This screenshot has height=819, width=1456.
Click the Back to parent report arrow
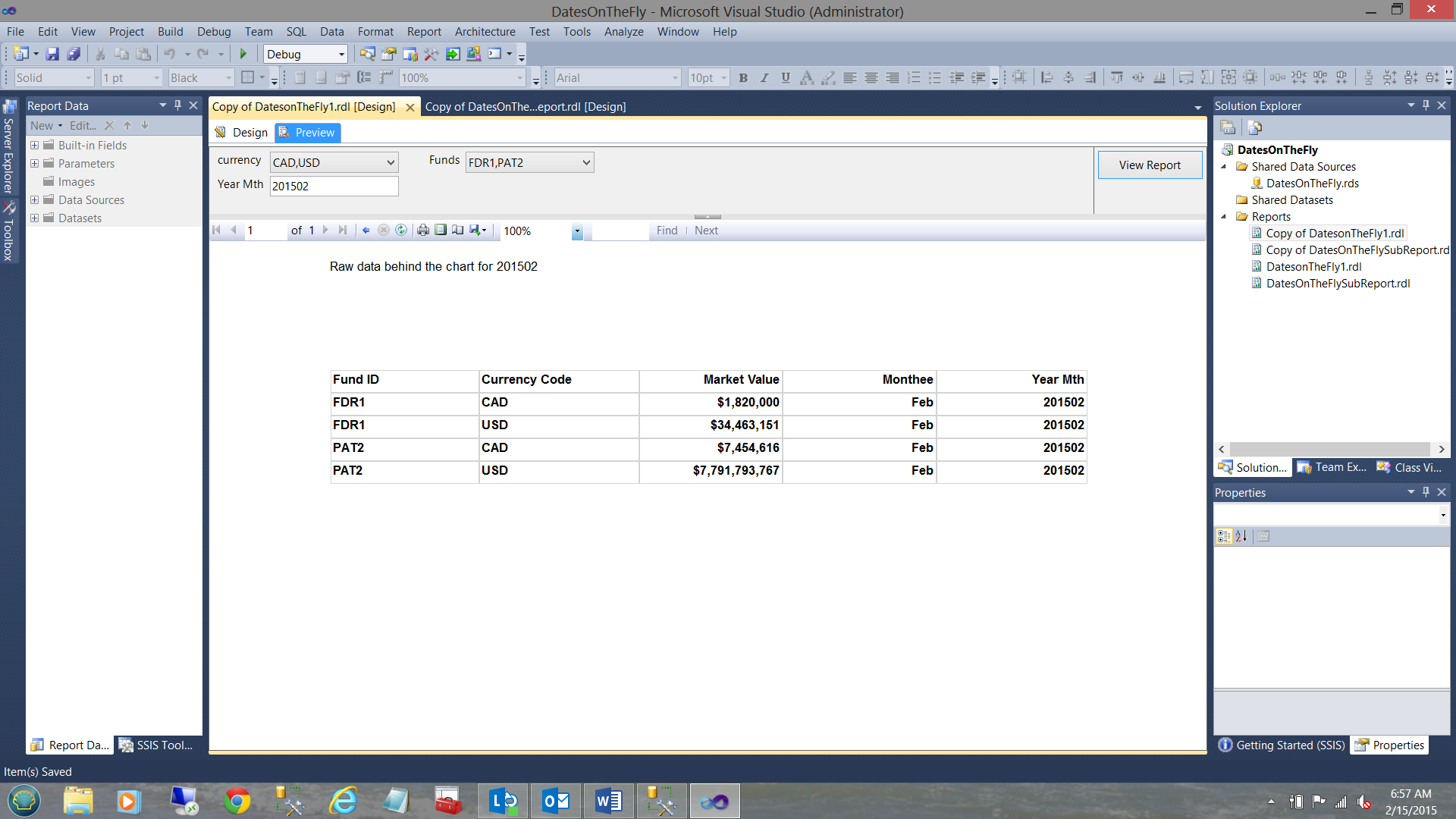(366, 231)
